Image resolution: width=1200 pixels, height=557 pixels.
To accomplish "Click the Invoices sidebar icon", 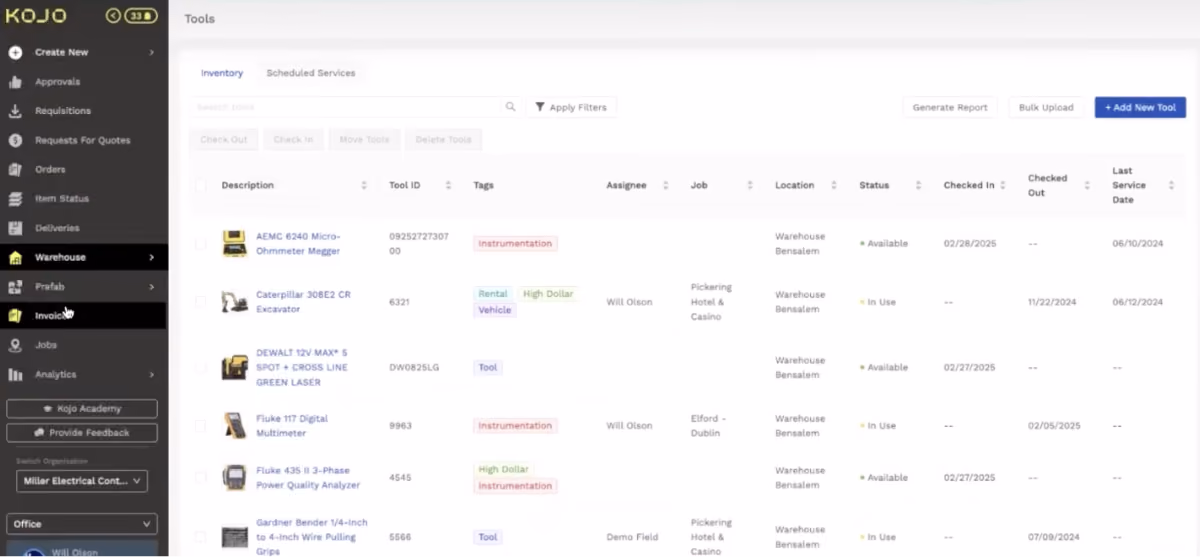I will coord(15,316).
